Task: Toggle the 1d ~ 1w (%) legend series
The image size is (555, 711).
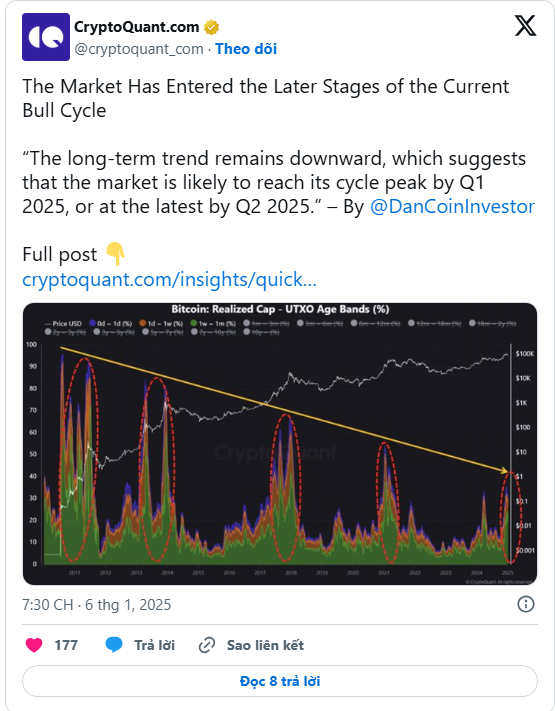Action: pyautogui.click(x=161, y=323)
